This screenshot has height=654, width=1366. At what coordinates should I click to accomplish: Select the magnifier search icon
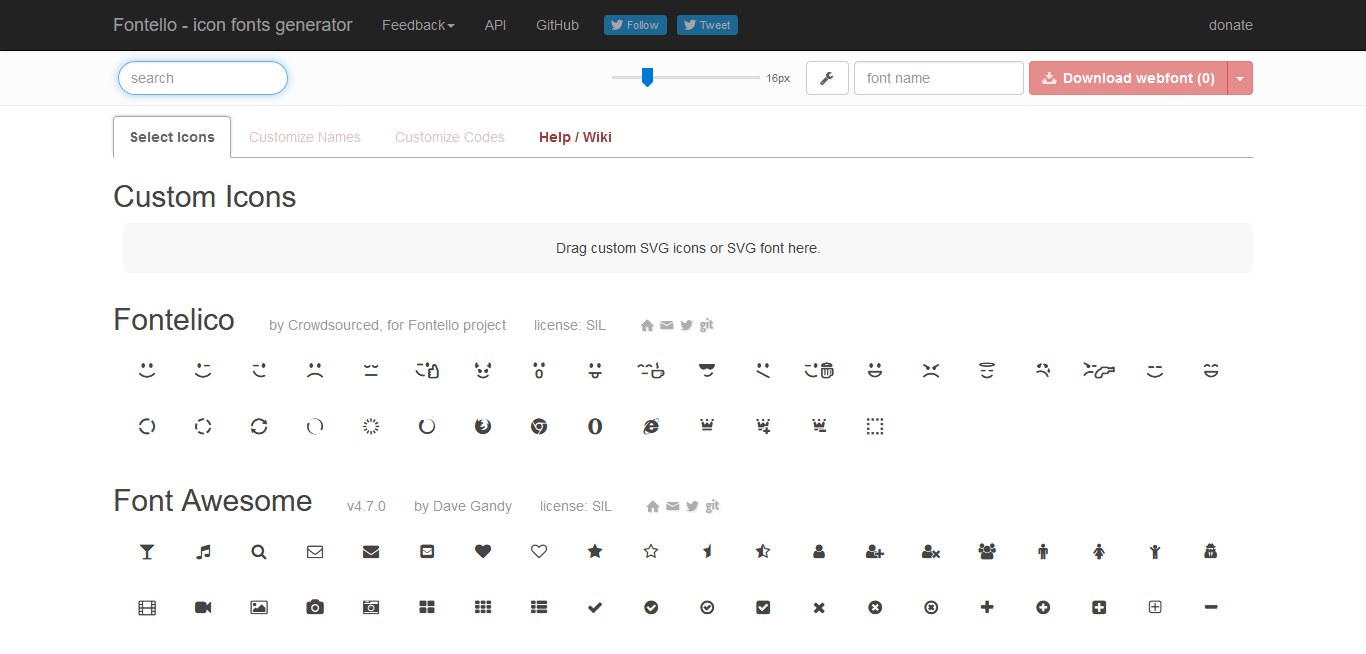pos(259,551)
